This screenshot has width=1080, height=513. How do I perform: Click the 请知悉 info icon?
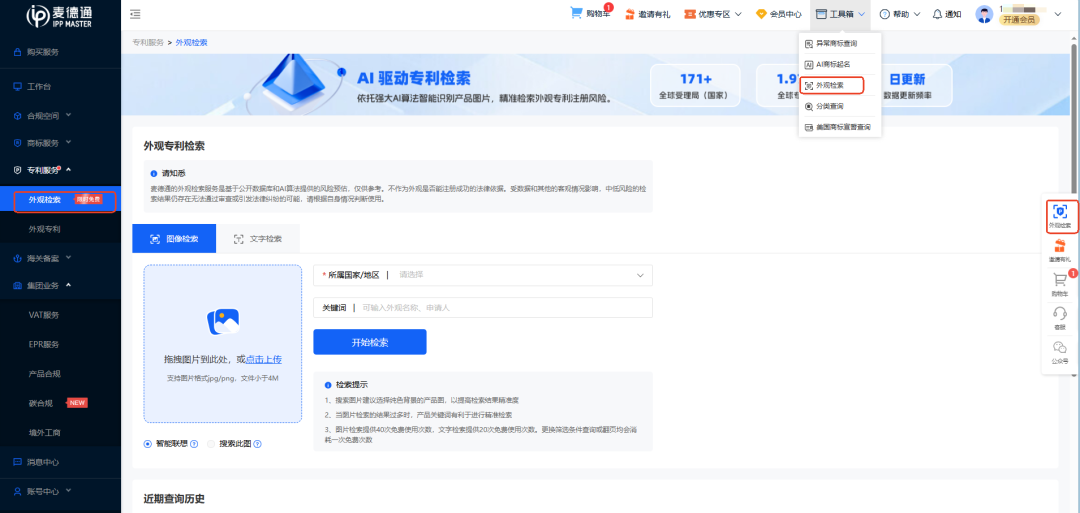(154, 173)
